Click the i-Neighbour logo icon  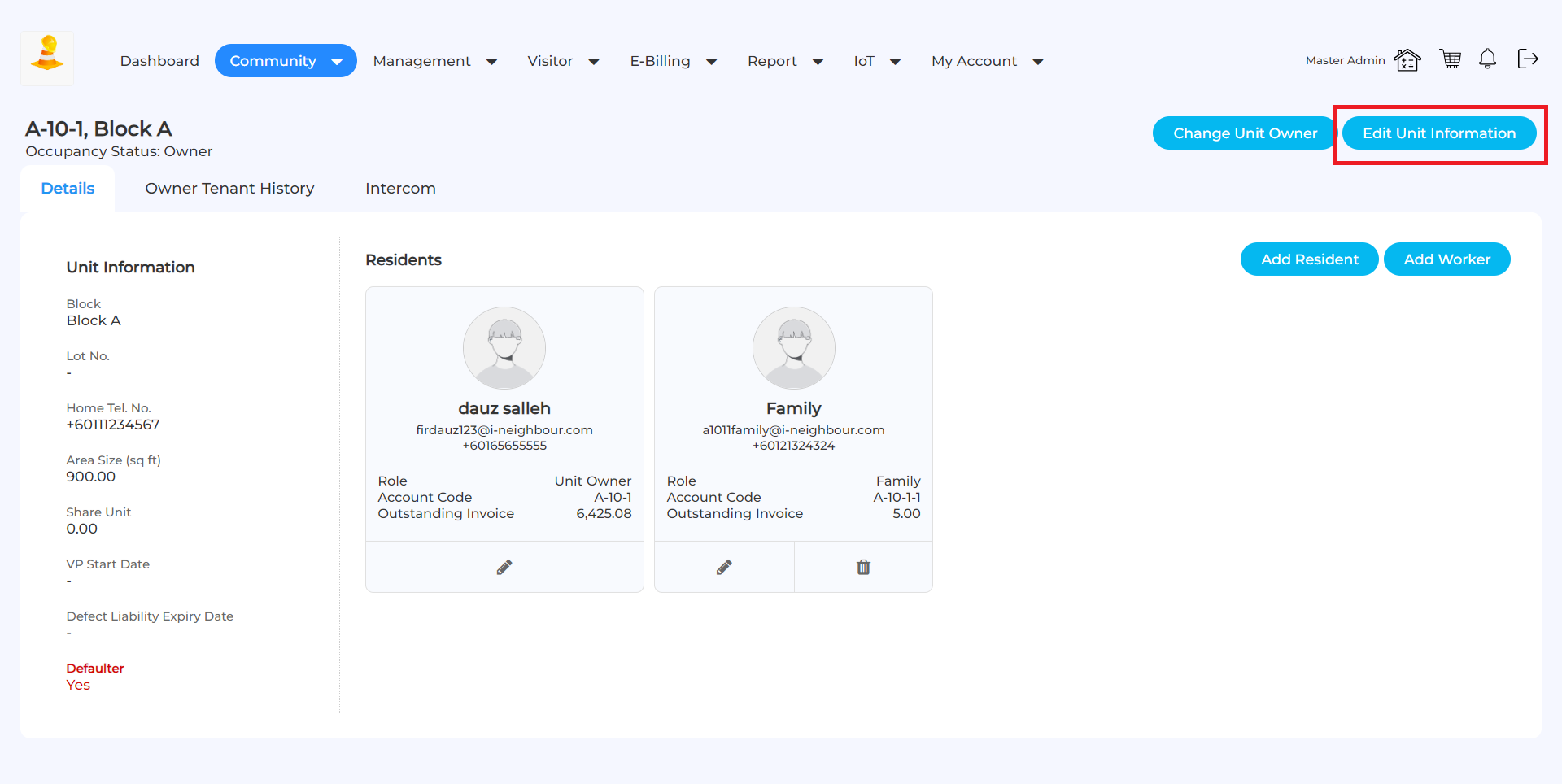(47, 57)
